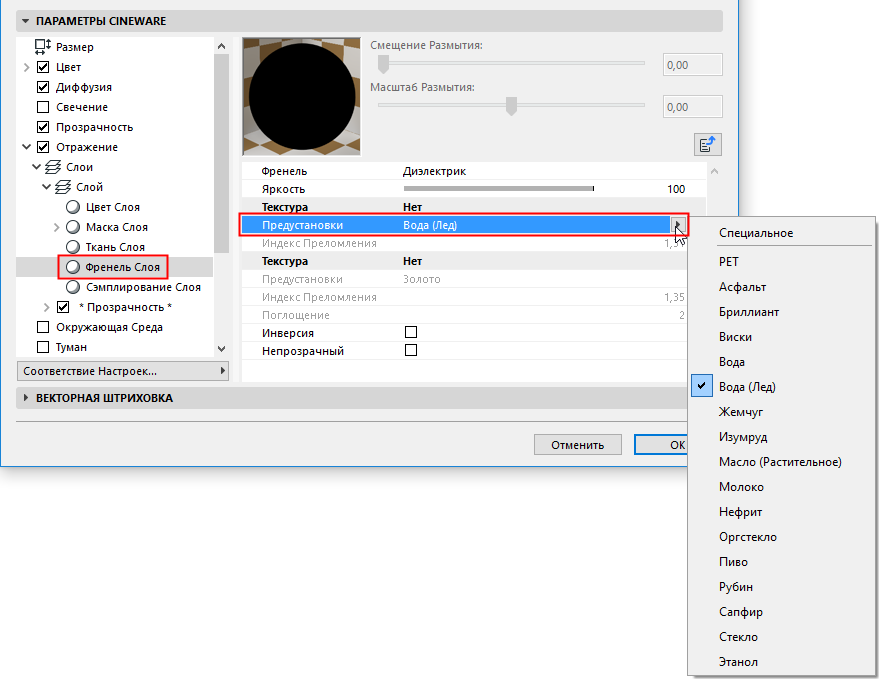Image resolution: width=879 pixels, height=679 pixels.
Task: Click the Слой layer icon
Action: click(63, 187)
